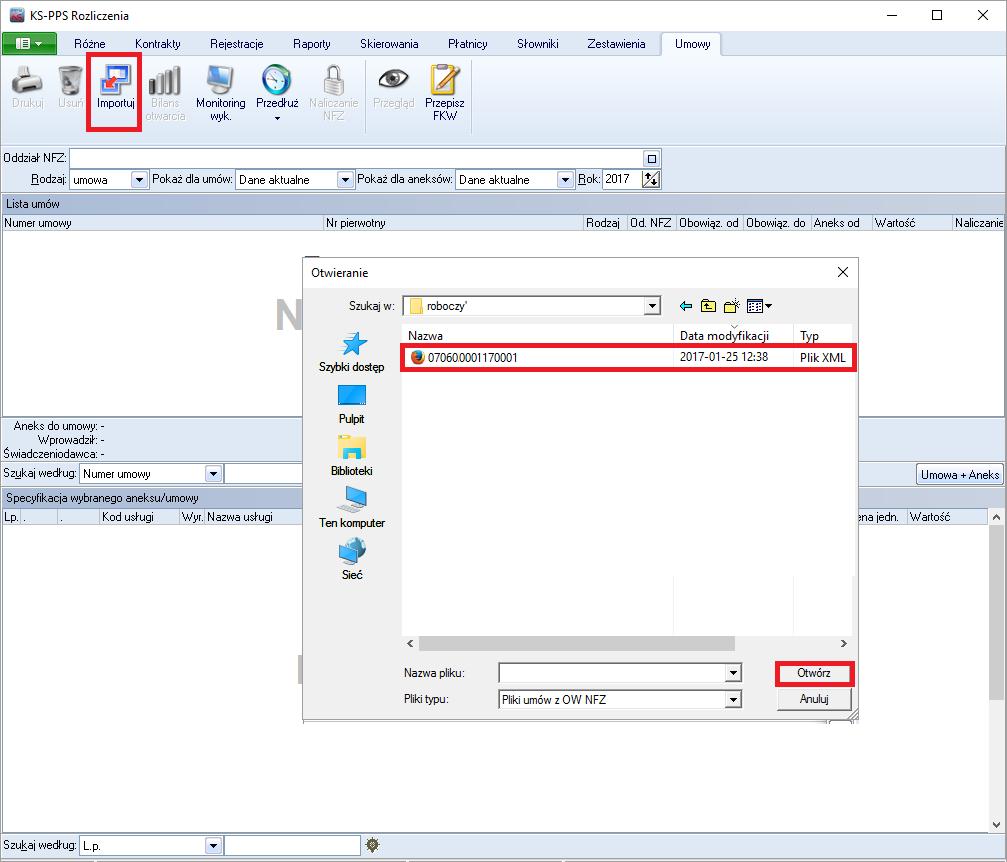Screen dimensions: 1007x862
Task: Click the dialog horizontal scrollbar
Action: click(576, 643)
